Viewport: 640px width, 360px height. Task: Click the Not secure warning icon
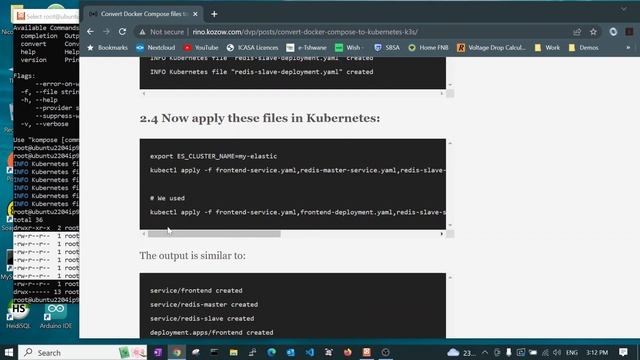pos(142,32)
